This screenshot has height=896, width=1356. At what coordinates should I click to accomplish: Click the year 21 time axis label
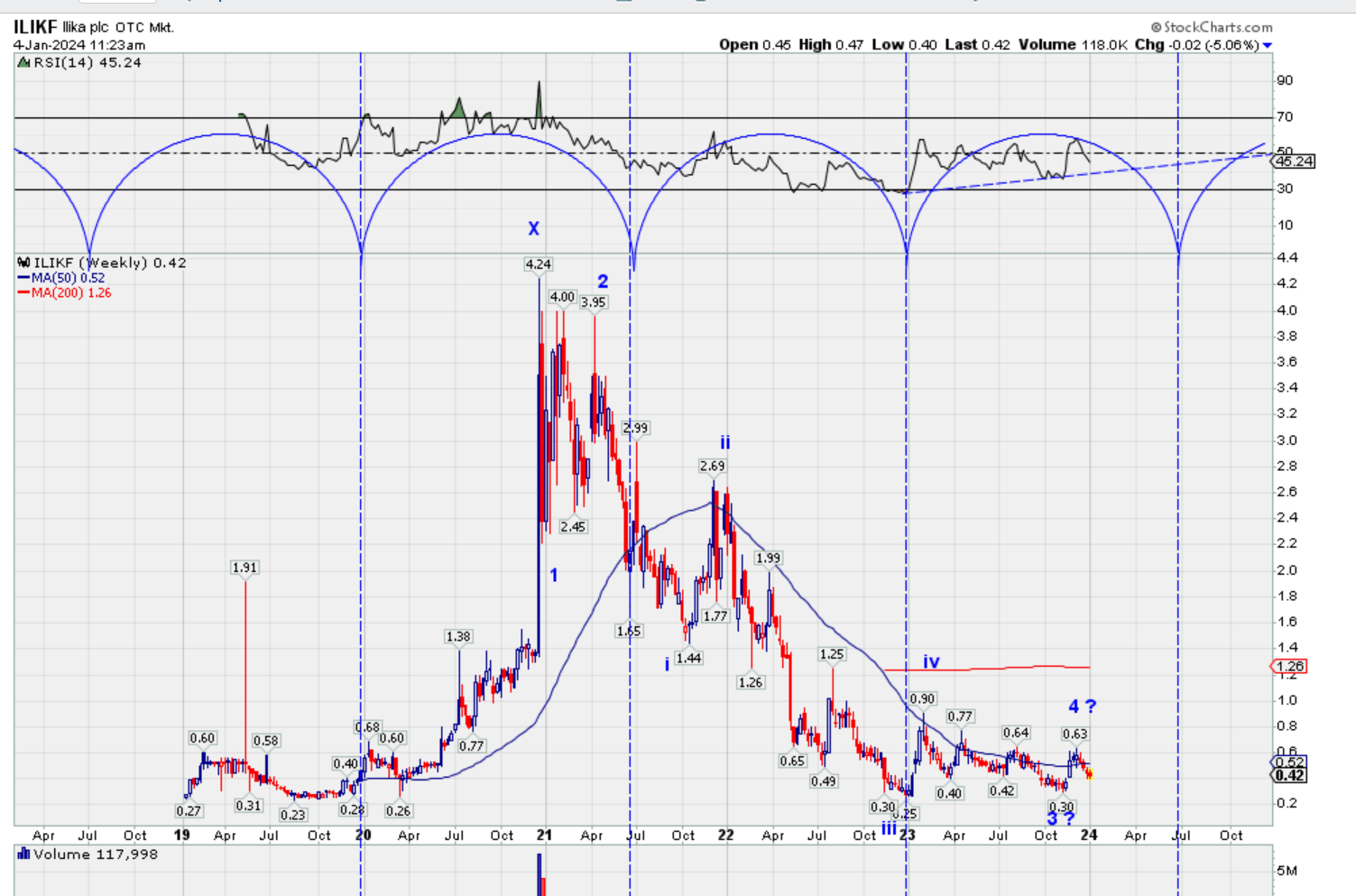point(544,835)
